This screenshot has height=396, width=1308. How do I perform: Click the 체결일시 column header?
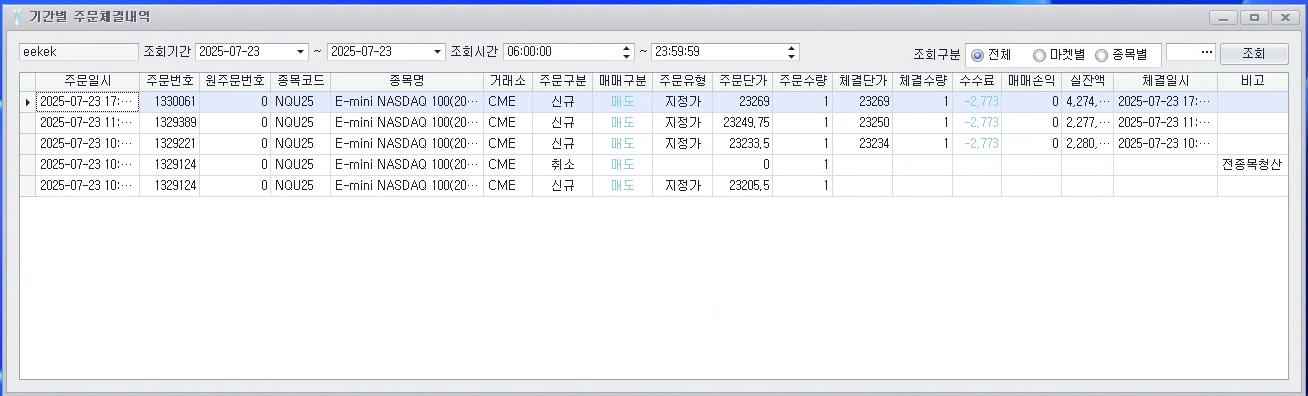(x=1165, y=81)
